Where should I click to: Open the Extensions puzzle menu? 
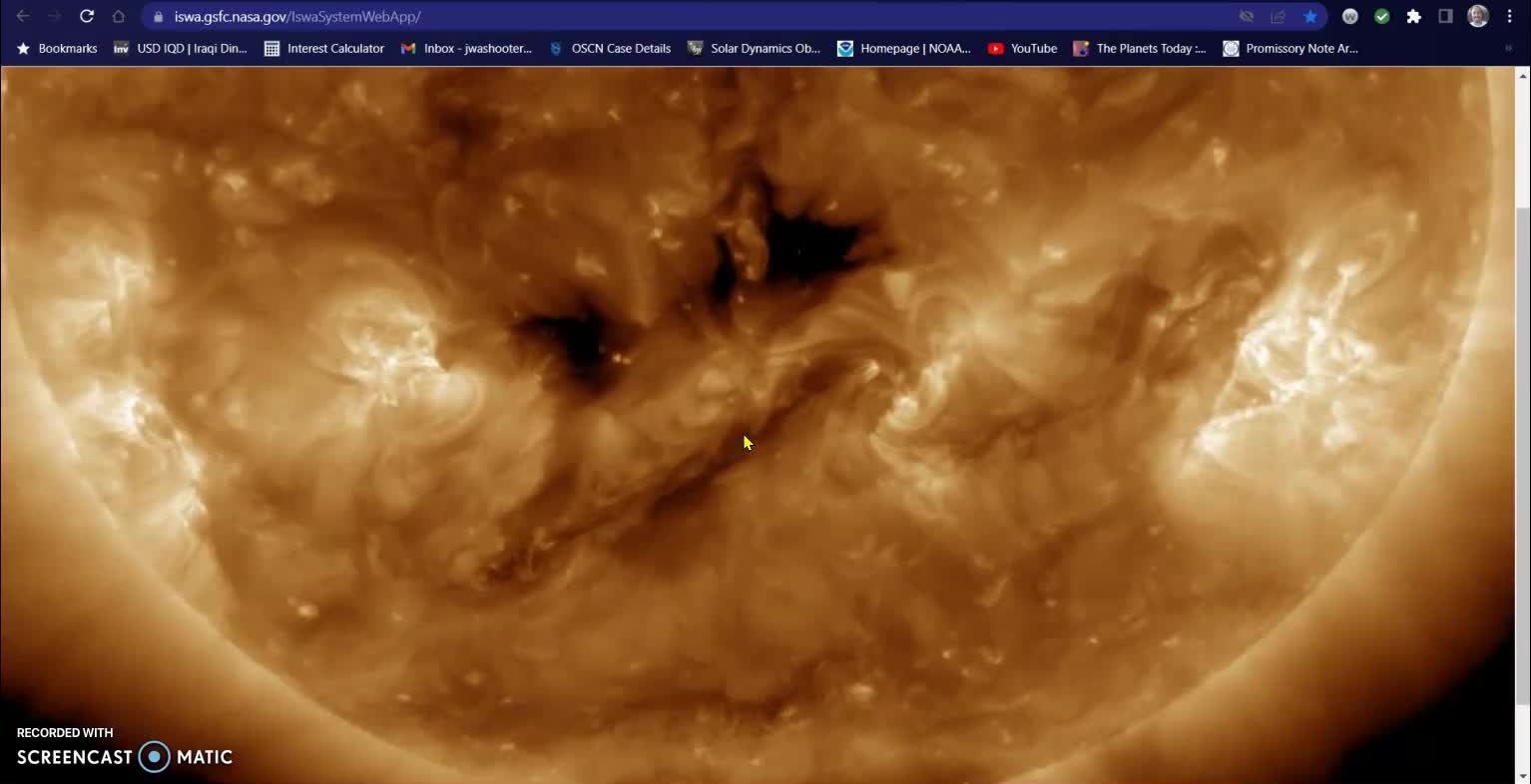click(1414, 16)
